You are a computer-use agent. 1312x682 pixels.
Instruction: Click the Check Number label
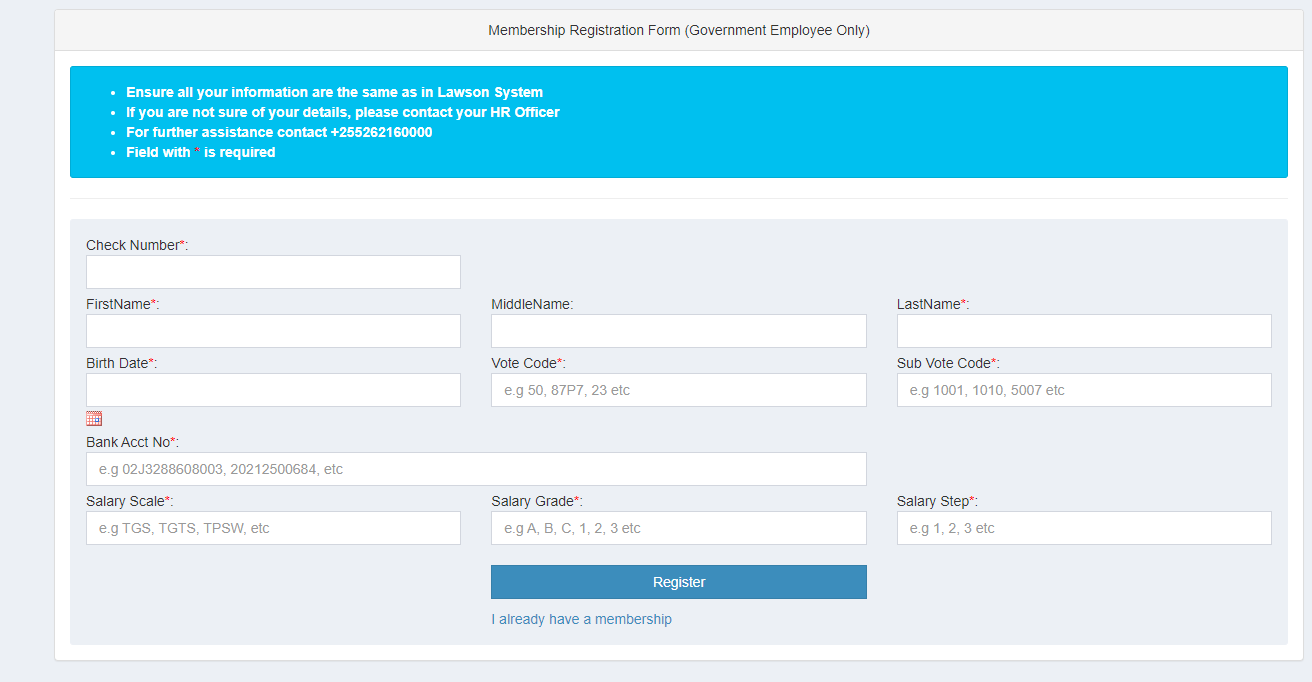135,244
